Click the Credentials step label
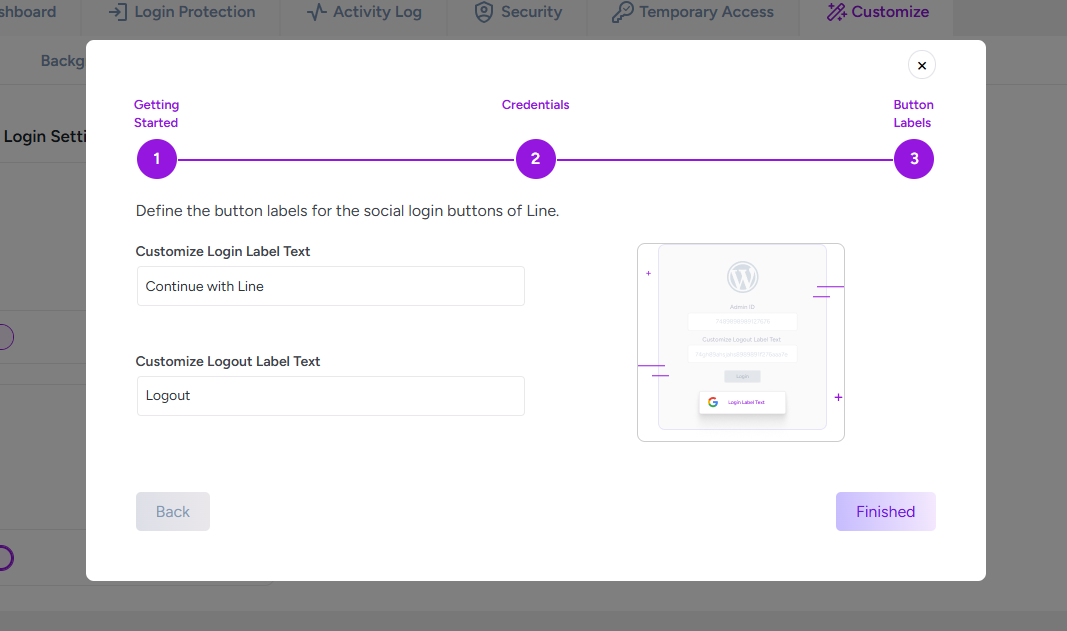This screenshot has height=631, width=1067. tap(535, 105)
